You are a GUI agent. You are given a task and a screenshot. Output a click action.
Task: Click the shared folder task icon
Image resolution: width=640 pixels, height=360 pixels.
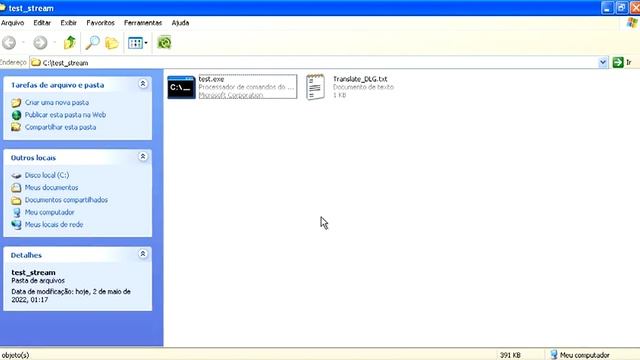pos(16,127)
